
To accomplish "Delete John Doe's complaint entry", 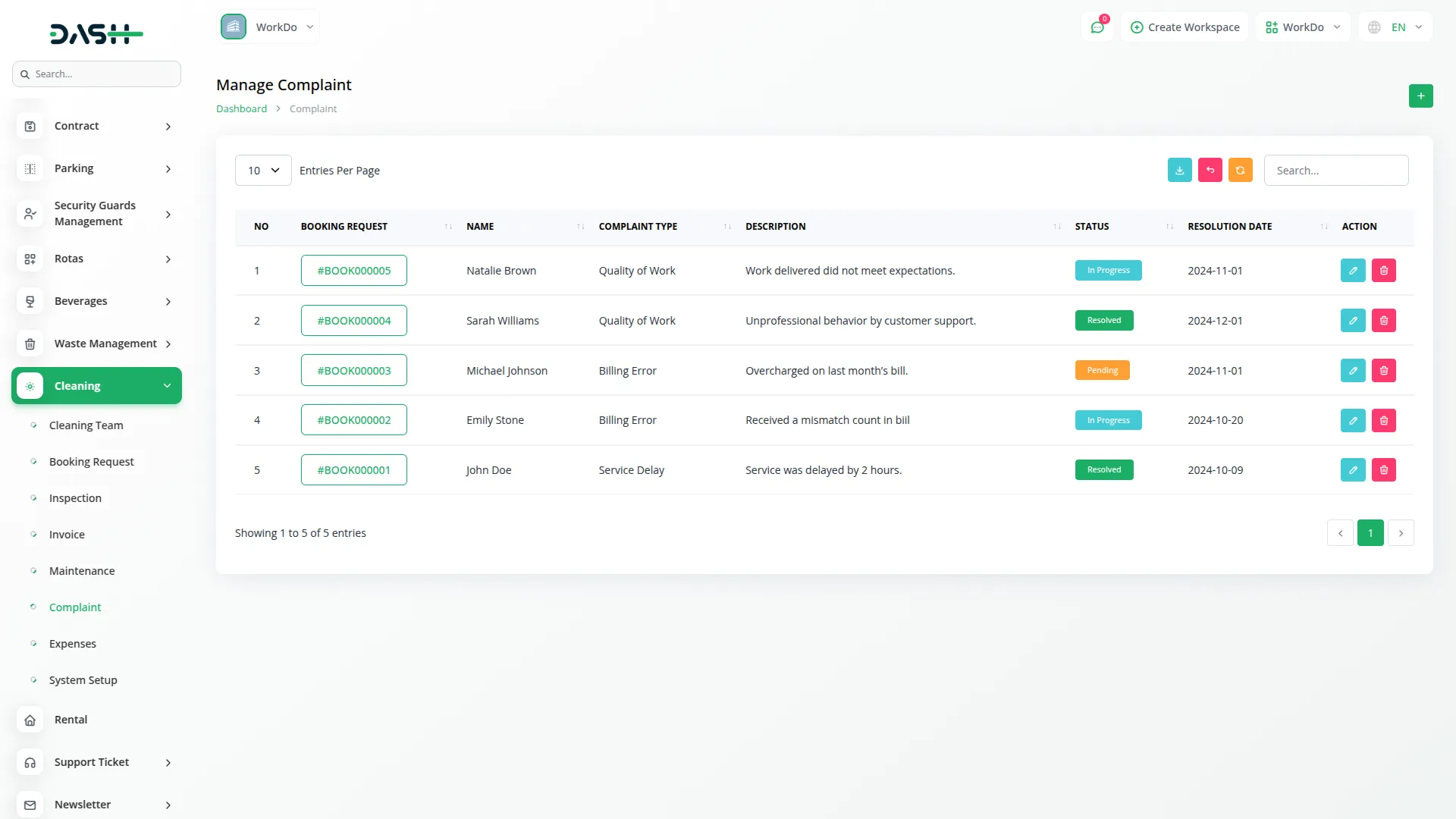I will point(1383,470).
